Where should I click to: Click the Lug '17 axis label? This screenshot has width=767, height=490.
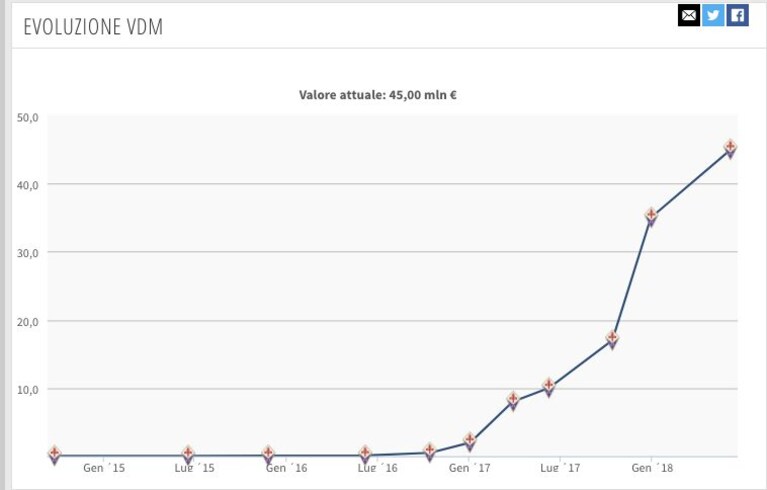point(560,468)
